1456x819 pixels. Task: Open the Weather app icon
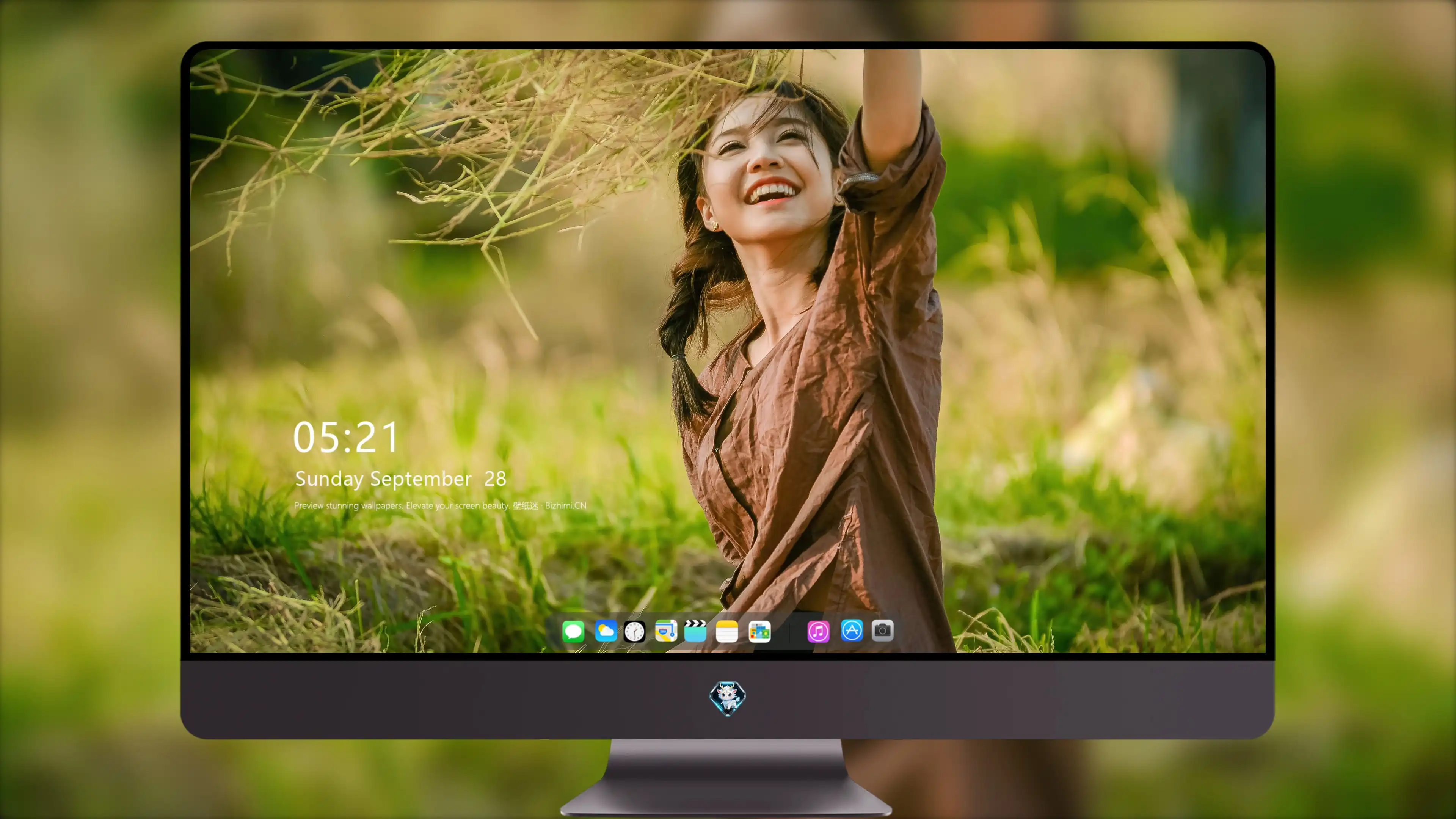click(606, 631)
